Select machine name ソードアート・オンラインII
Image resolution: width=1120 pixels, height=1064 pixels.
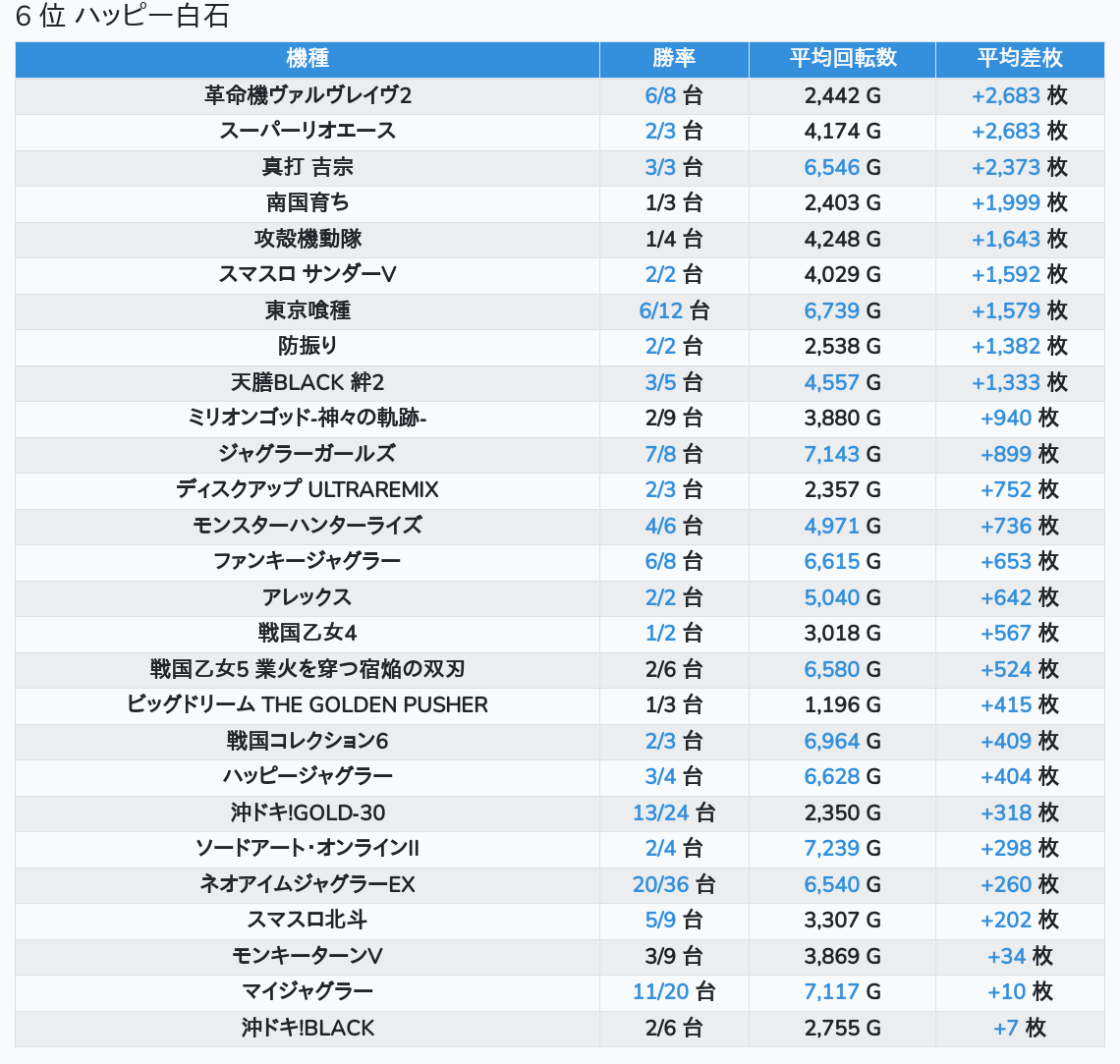[308, 848]
